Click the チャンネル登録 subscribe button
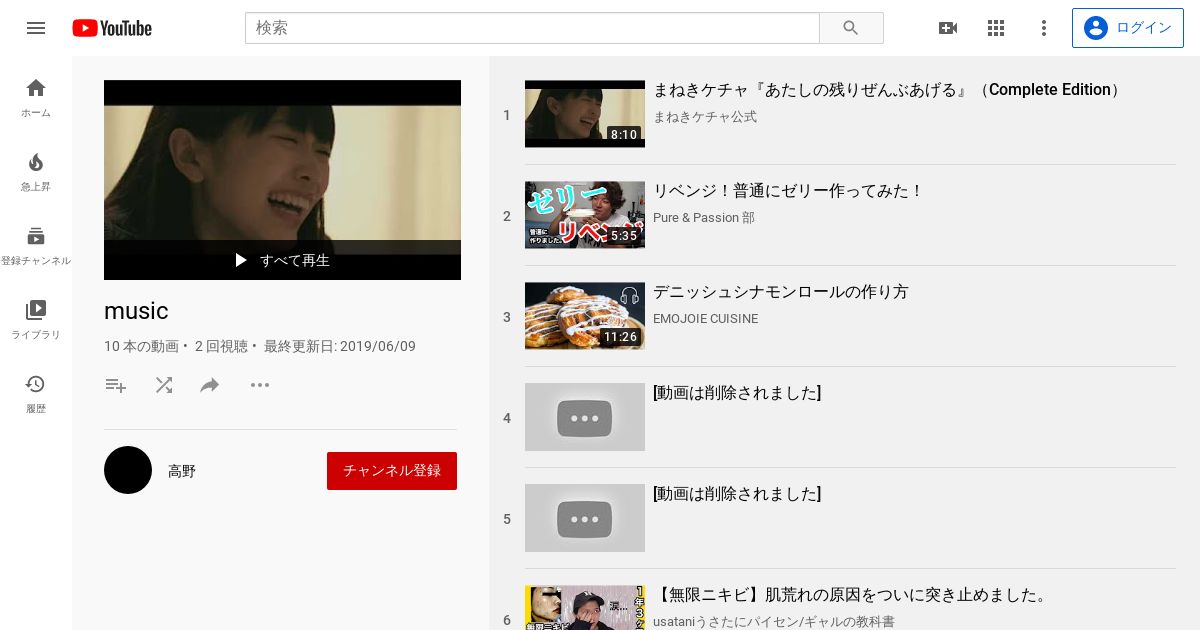This screenshot has width=1200, height=630. pyautogui.click(x=392, y=471)
